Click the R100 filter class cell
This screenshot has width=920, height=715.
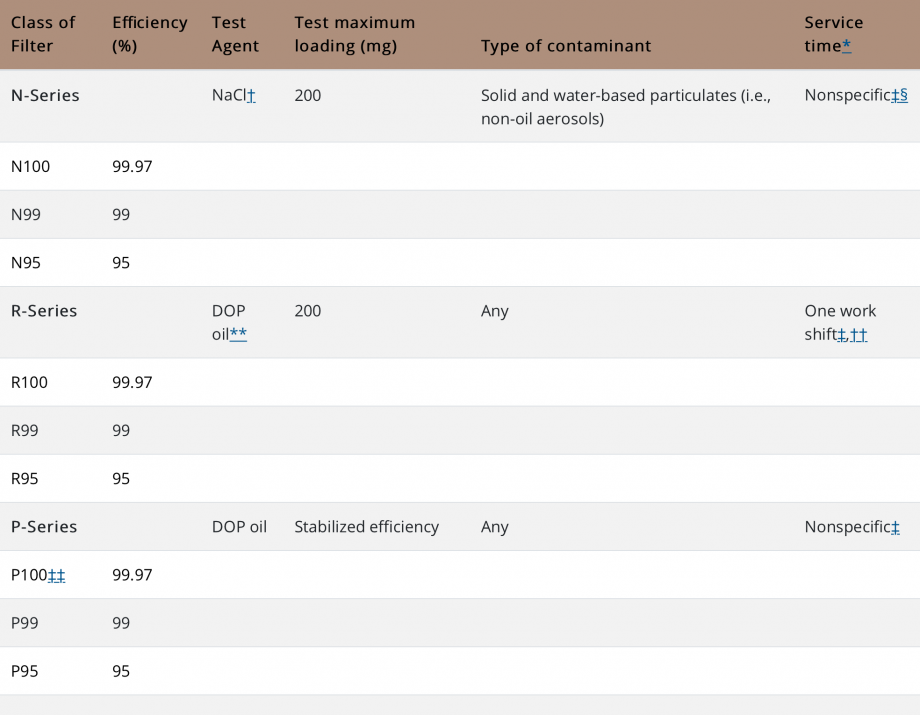[30, 382]
